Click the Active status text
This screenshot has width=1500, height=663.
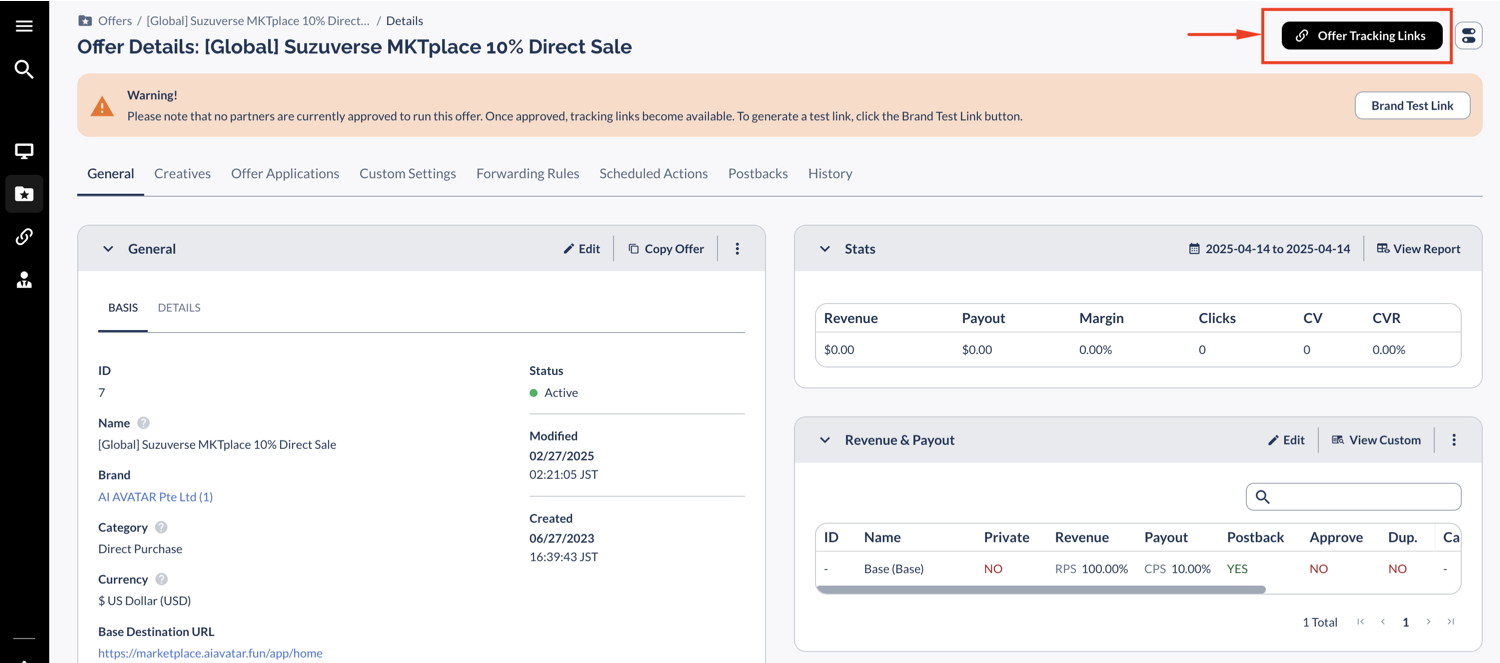pyautogui.click(x=561, y=393)
